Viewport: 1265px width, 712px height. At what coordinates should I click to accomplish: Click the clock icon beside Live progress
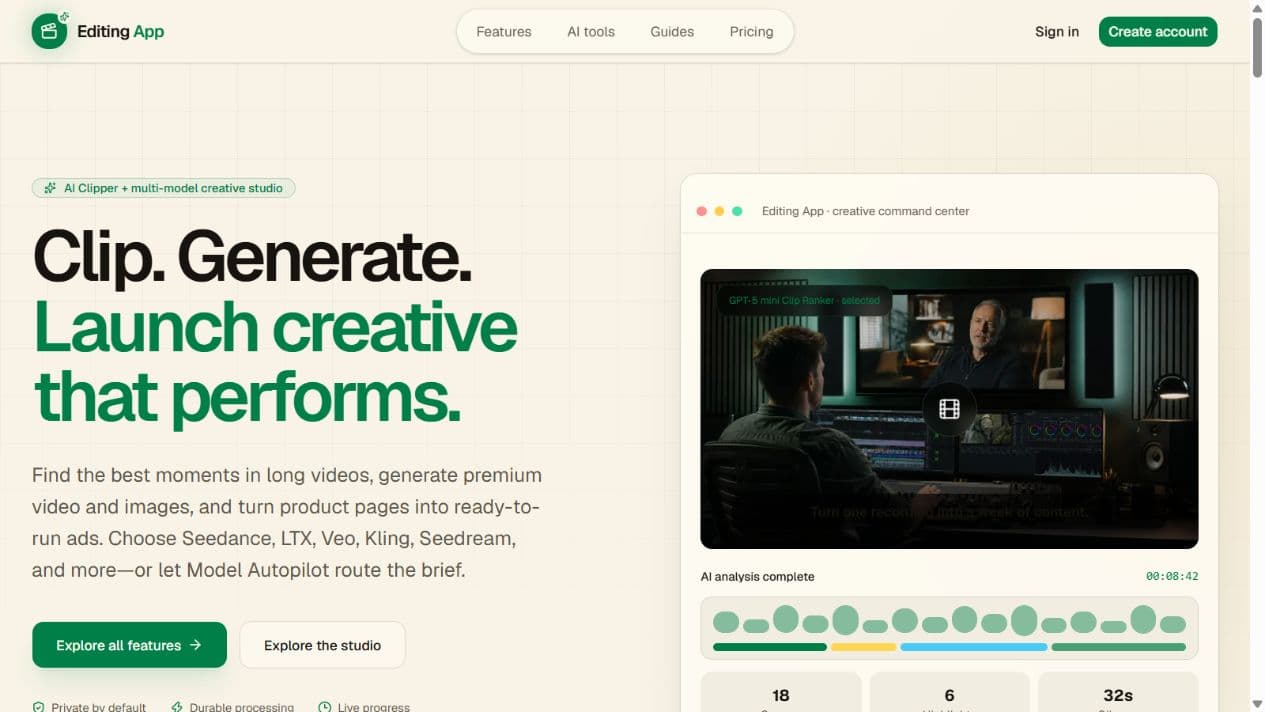(x=324, y=707)
